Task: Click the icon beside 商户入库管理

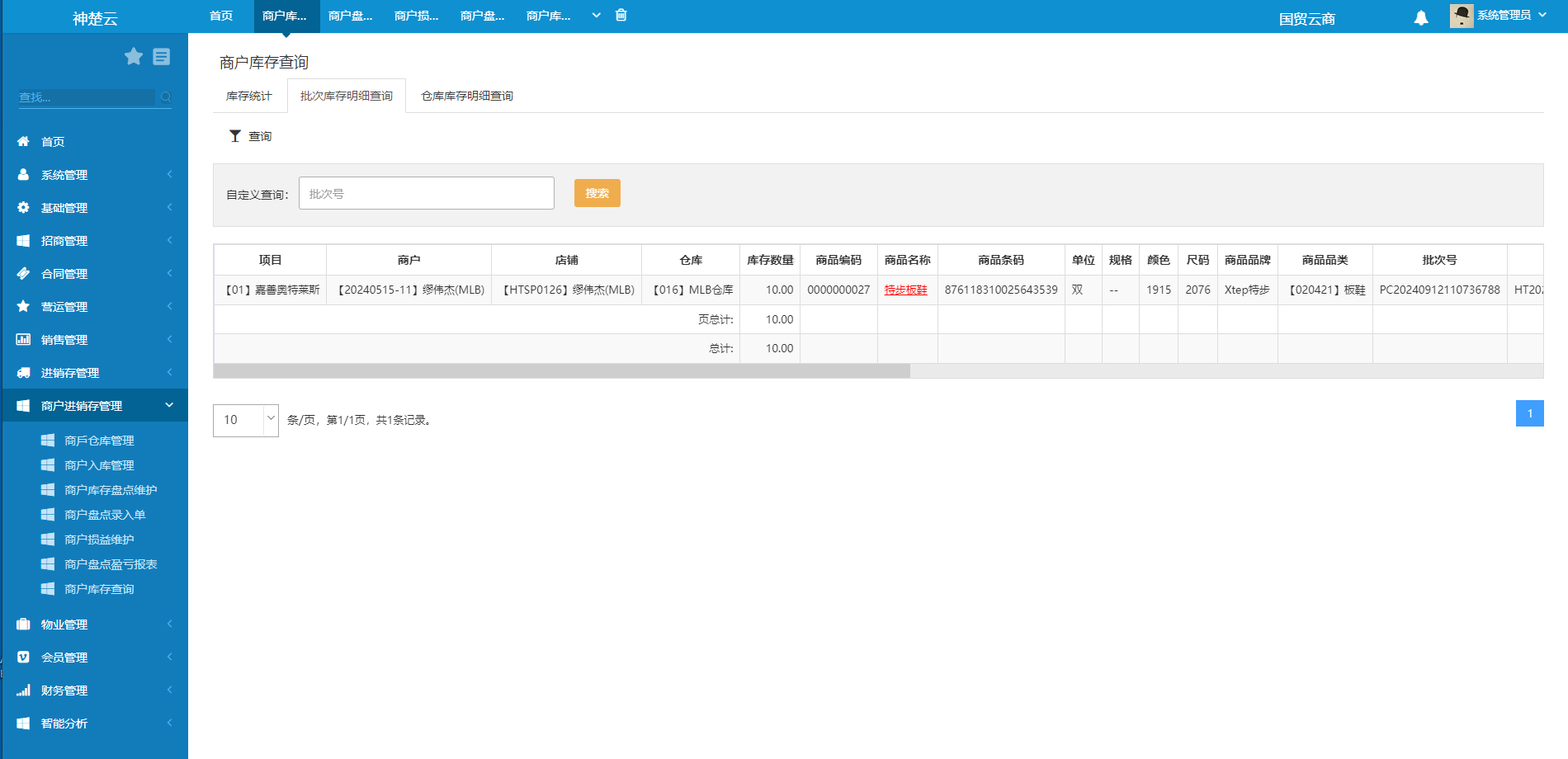Action: 48,465
